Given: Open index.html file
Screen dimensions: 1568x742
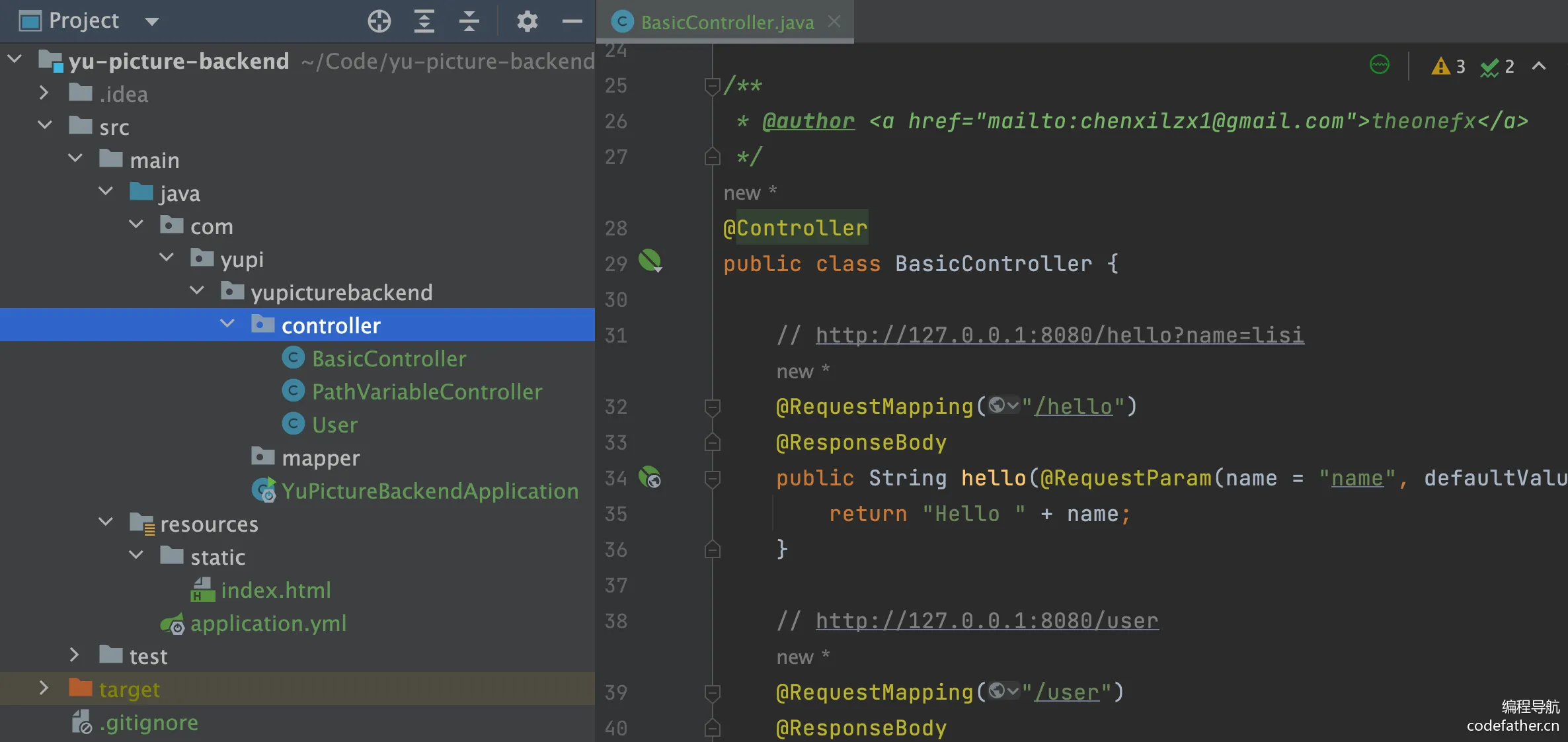Looking at the screenshot, I should [x=276, y=590].
